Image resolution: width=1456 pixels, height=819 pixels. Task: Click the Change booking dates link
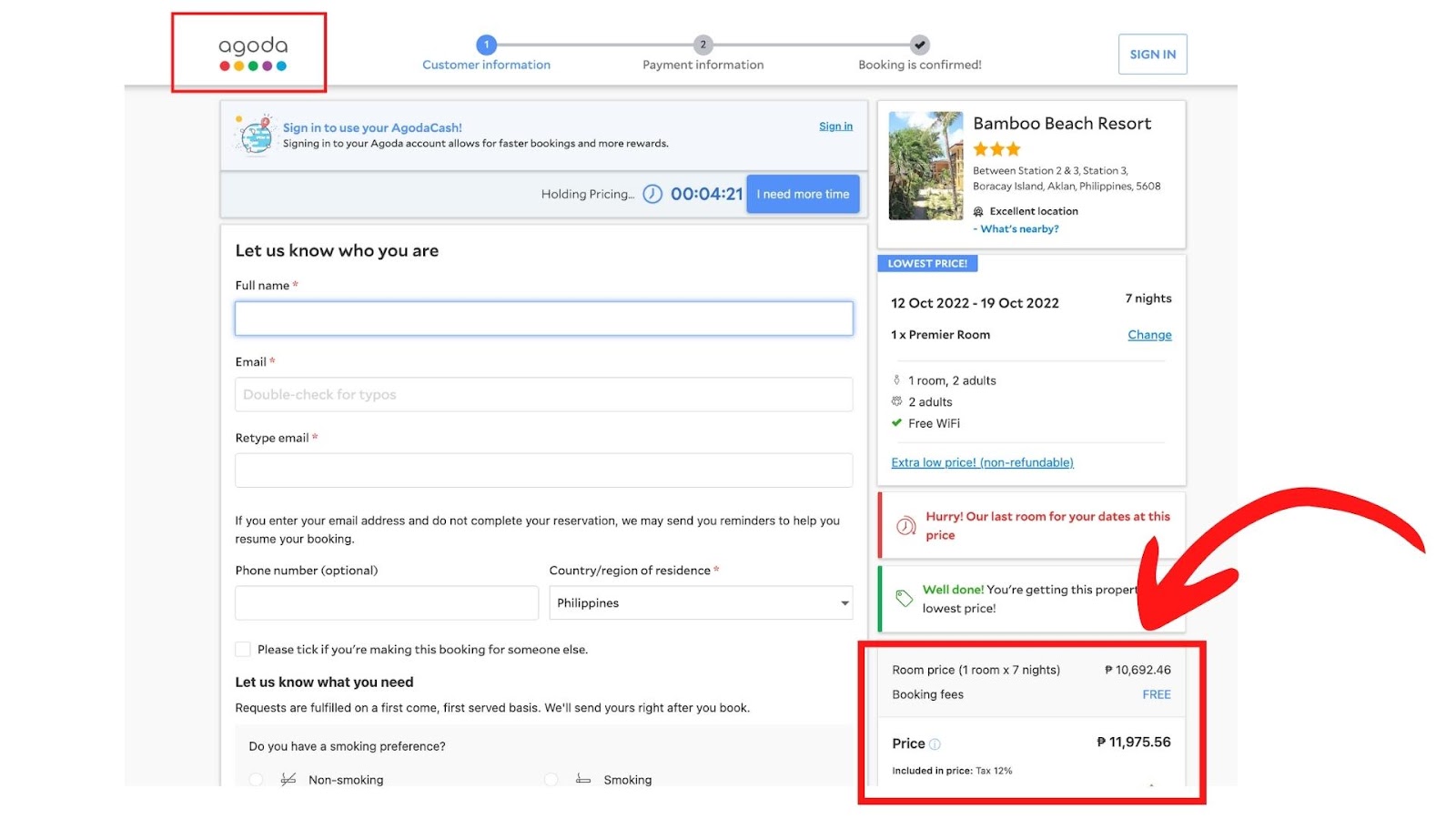tap(1149, 335)
